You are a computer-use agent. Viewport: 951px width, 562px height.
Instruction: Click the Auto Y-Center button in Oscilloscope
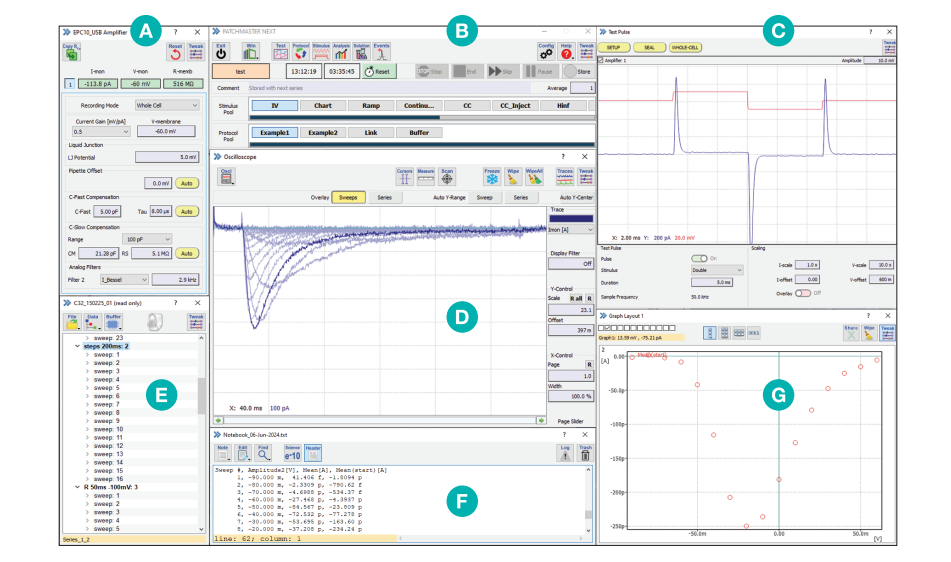576,198
